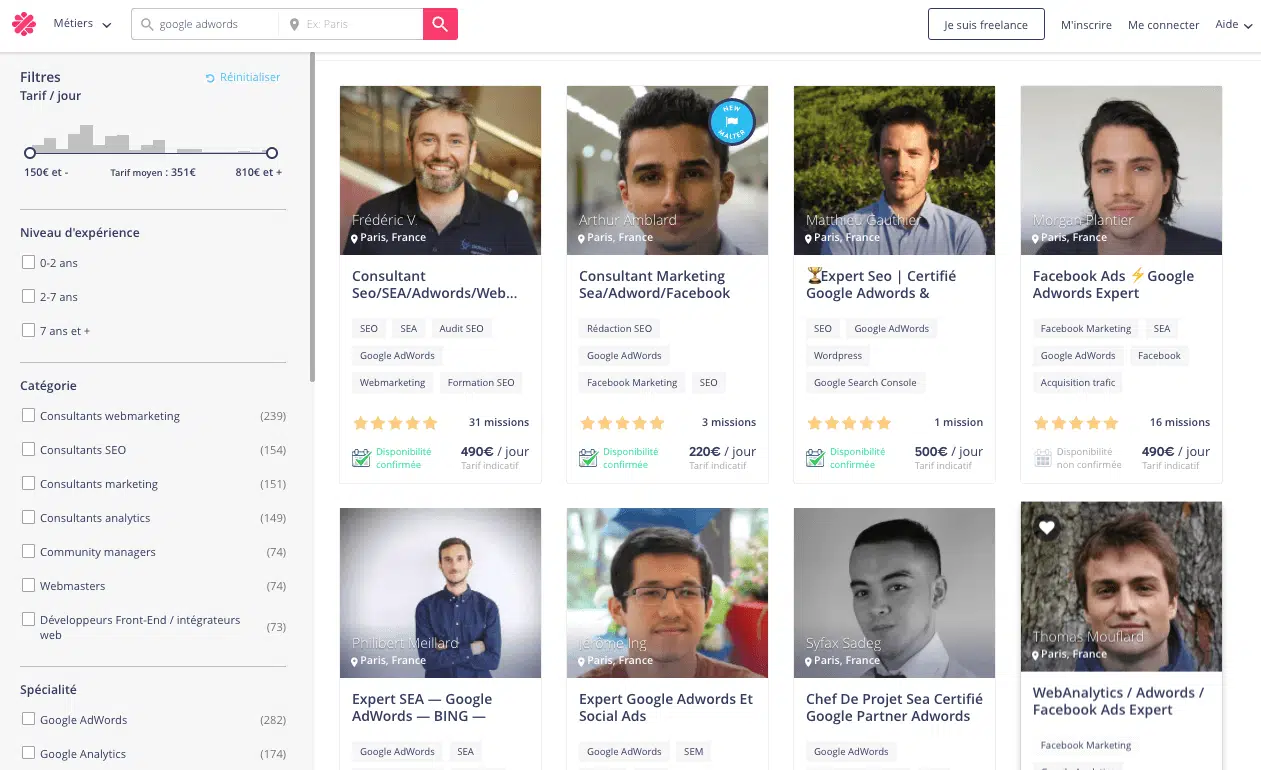Open Matthieu Gauthier's Expert Seo profile title

tap(881, 285)
